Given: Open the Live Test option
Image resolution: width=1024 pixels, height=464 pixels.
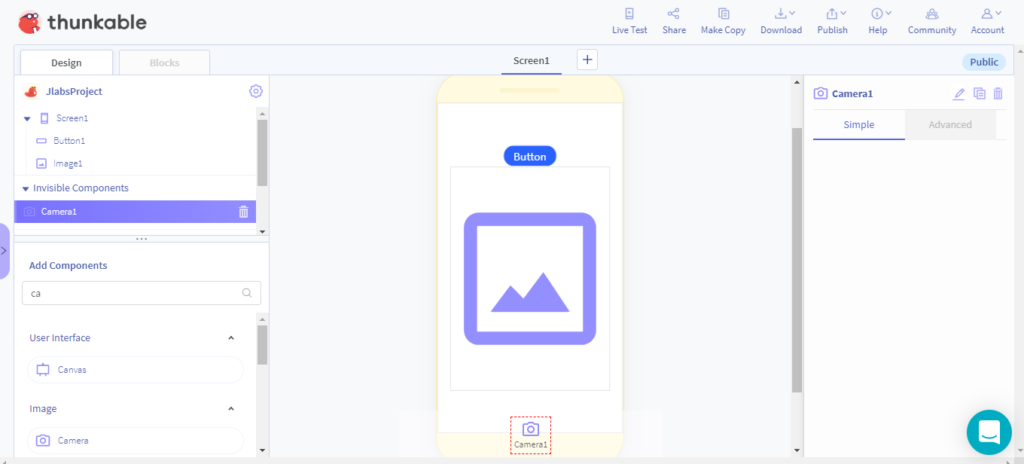Looking at the screenshot, I should [x=630, y=22].
